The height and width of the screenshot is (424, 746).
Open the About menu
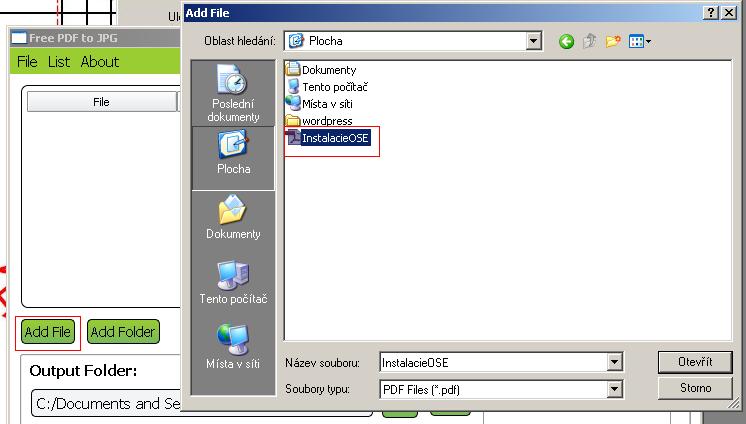(x=99, y=62)
